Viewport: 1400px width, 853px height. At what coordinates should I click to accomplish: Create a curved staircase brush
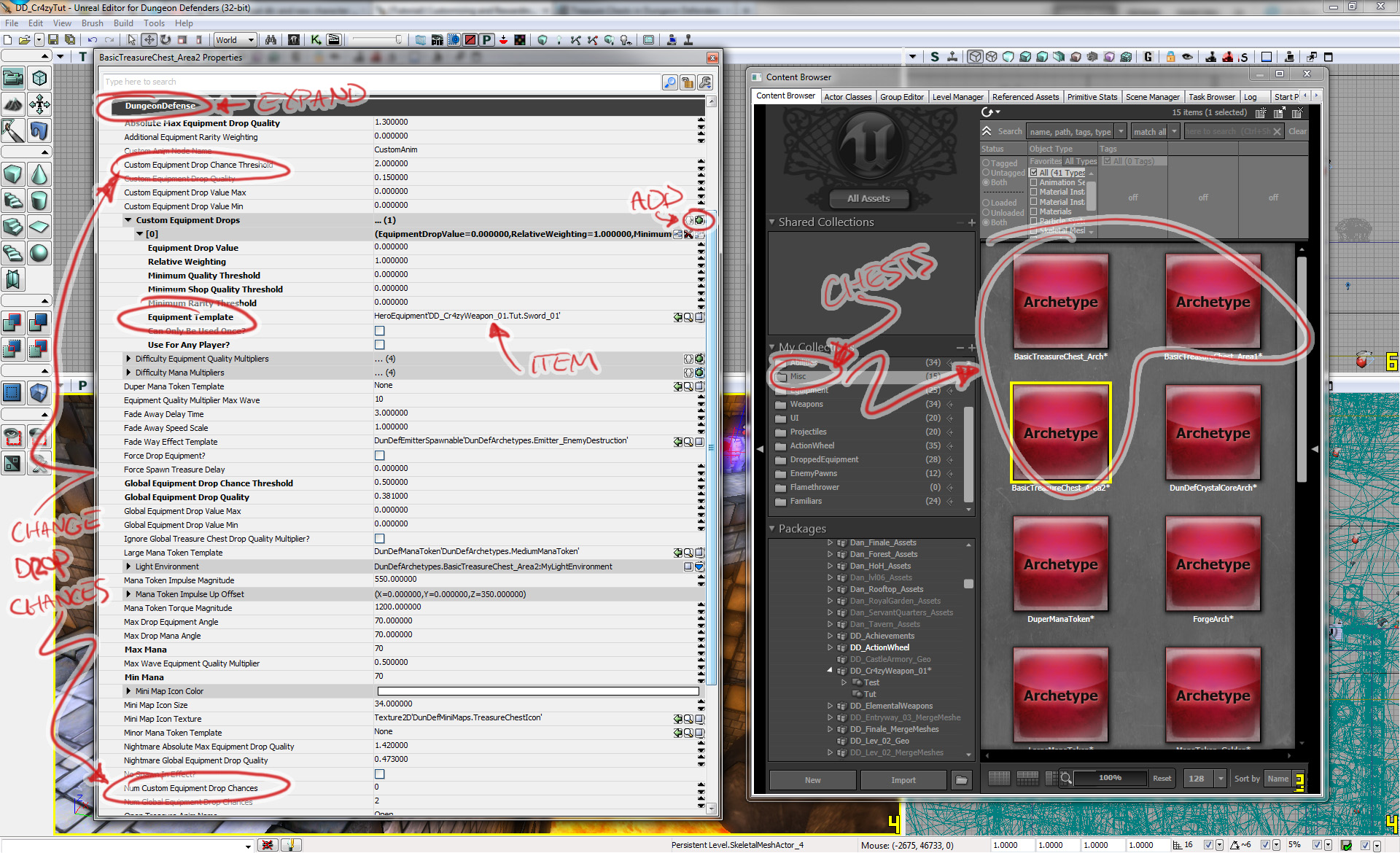(x=13, y=200)
